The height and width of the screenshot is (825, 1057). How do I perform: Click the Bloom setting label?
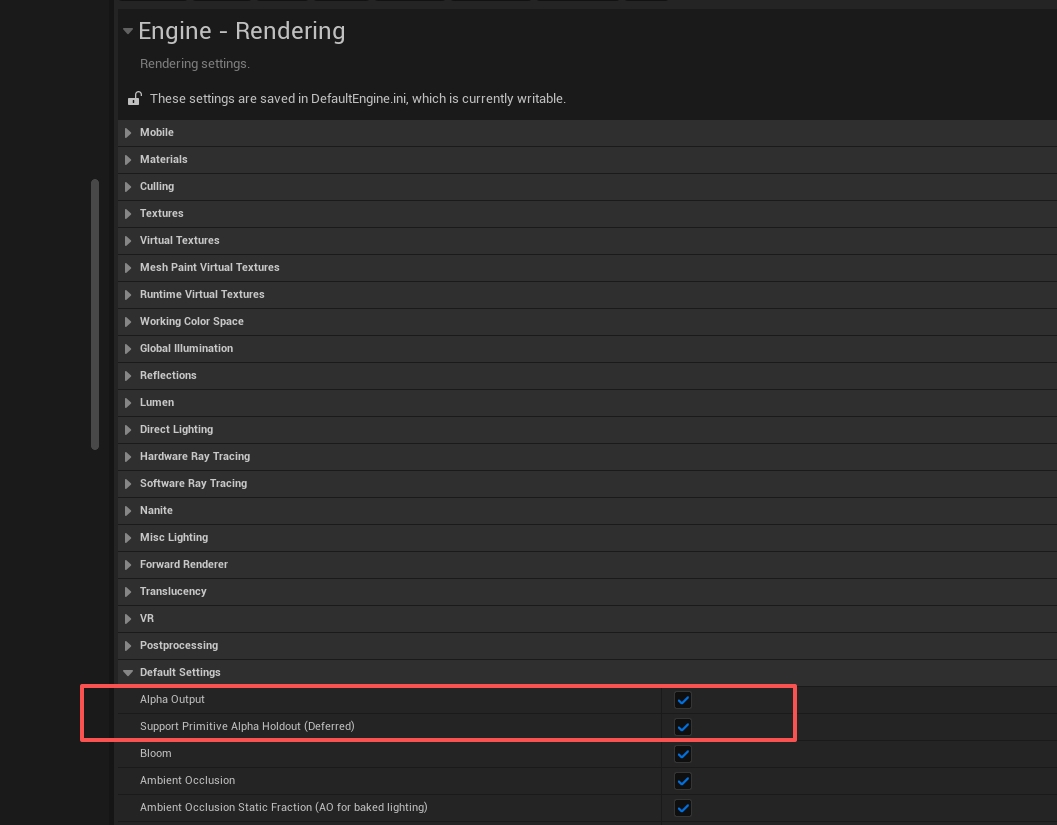pyautogui.click(x=156, y=753)
